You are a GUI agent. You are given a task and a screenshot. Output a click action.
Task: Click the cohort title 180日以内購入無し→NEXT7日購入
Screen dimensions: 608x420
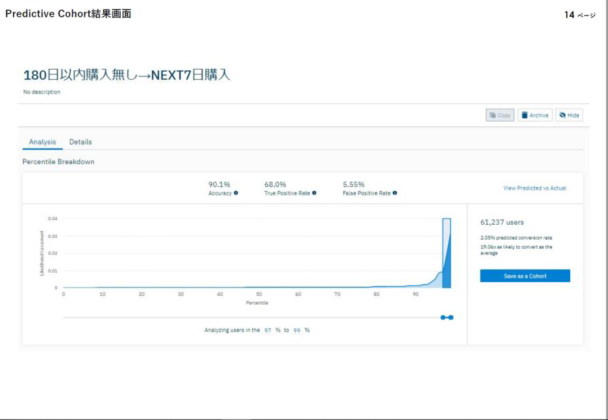tap(126, 75)
